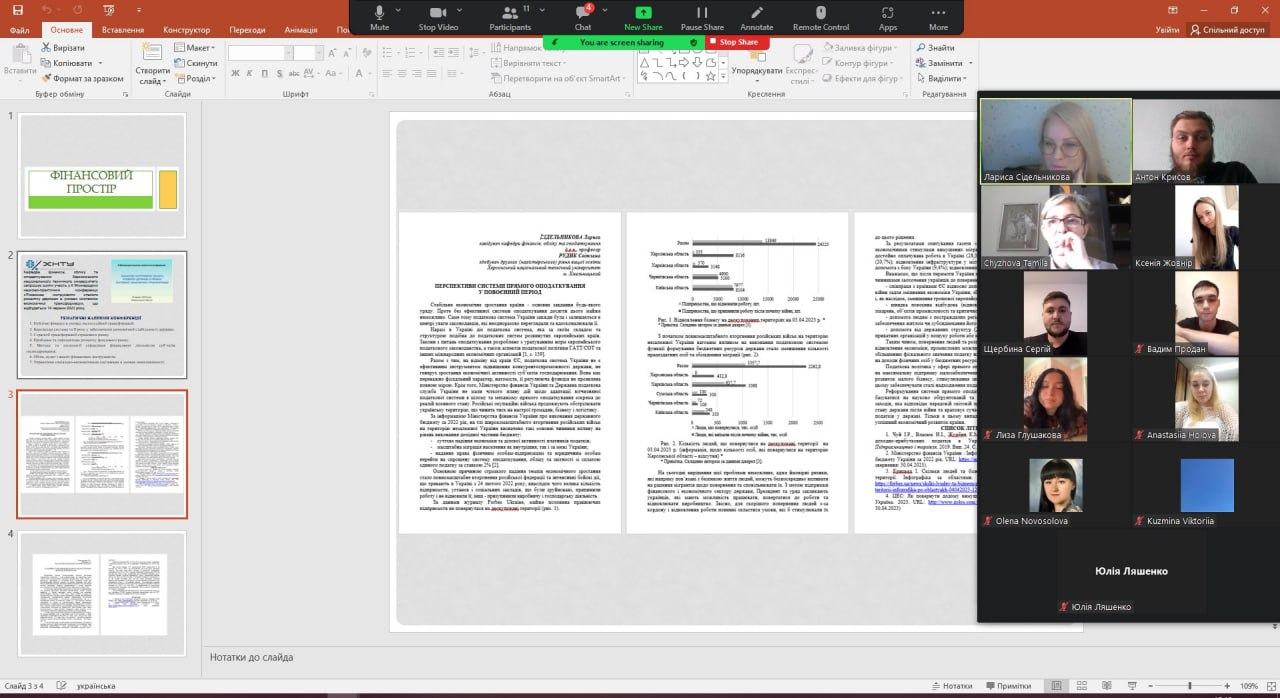Image resolution: width=1280 pixels, height=698 pixels.
Task: Click the zoom in plus button
Action: click(1229, 686)
